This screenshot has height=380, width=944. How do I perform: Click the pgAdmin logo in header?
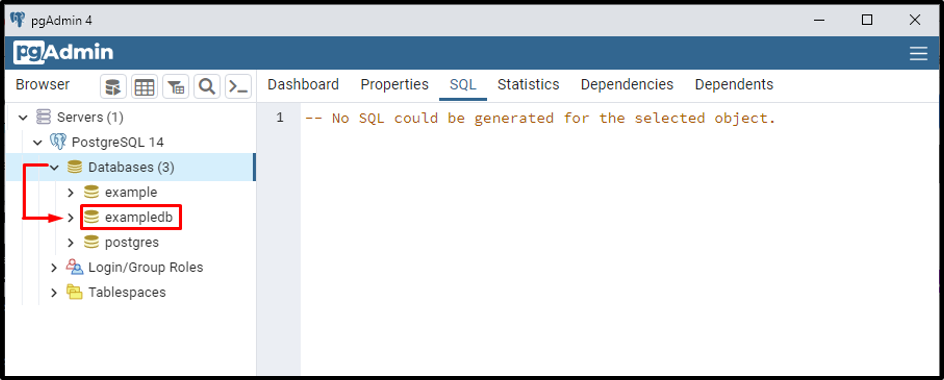(x=63, y=53)
